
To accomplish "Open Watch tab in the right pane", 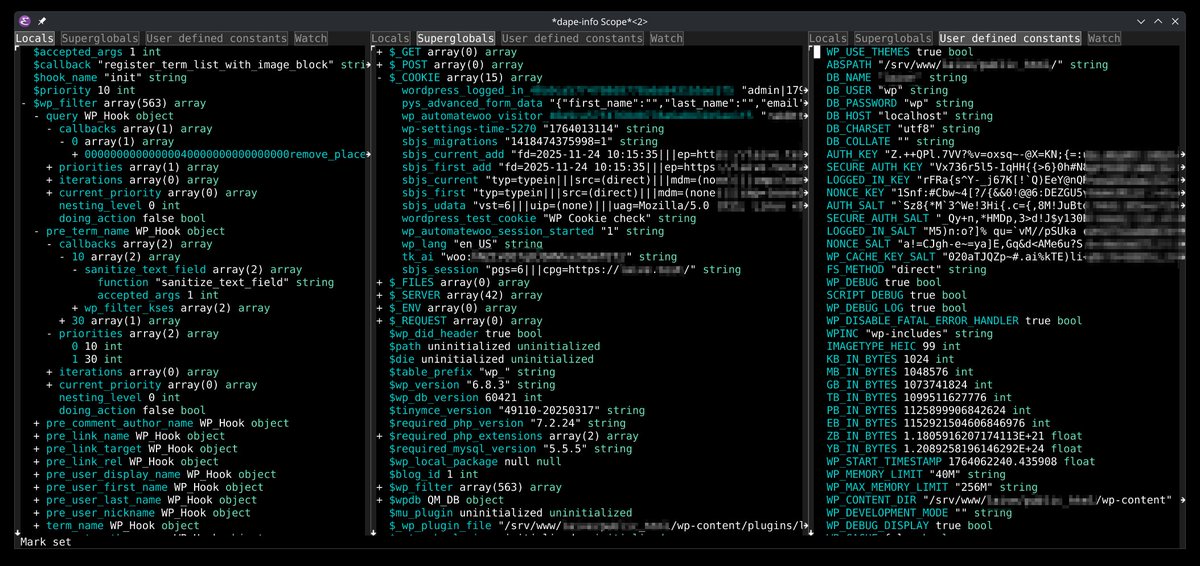I will coord(1104,39).
